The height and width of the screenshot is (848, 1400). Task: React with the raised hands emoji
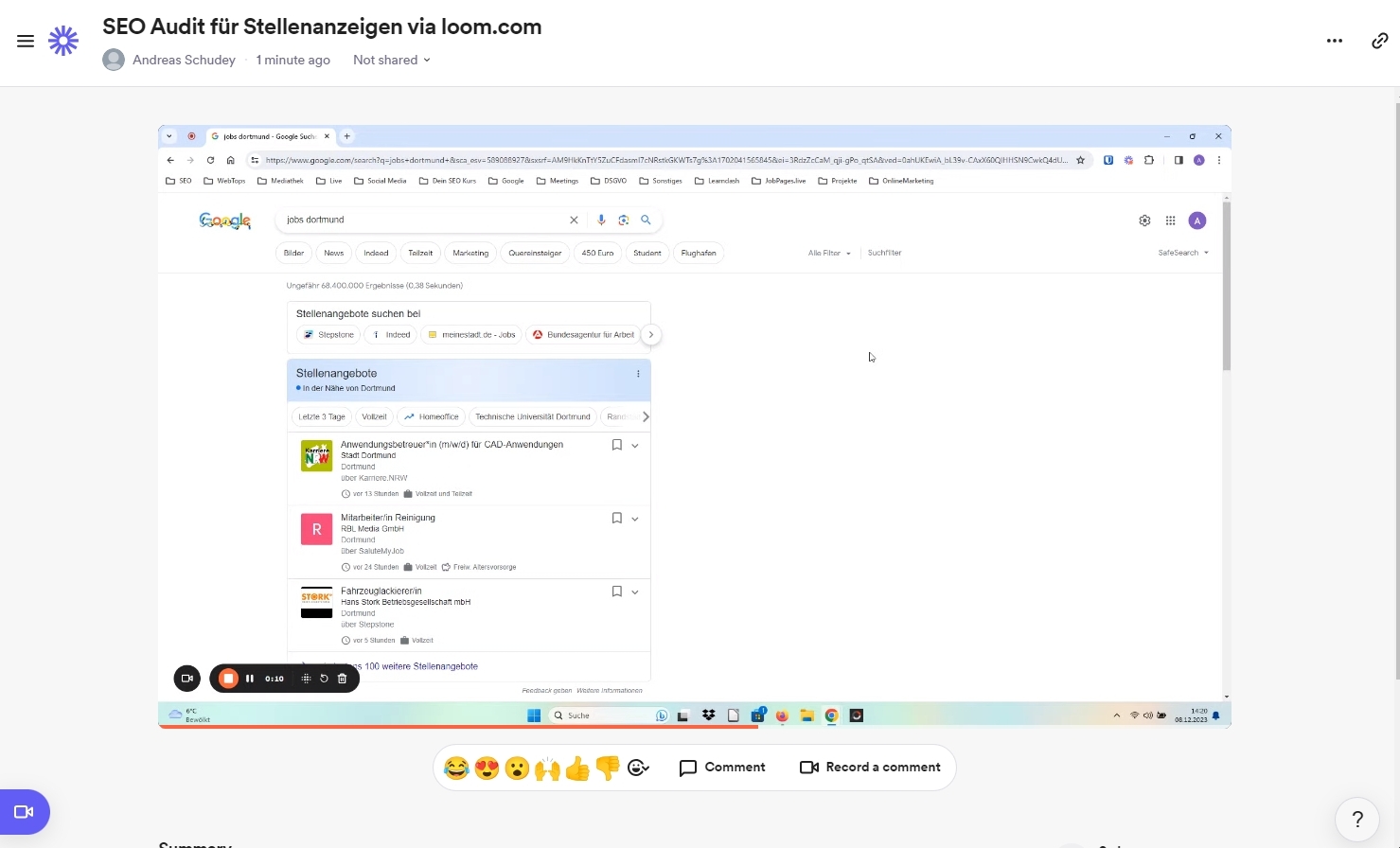547,768
